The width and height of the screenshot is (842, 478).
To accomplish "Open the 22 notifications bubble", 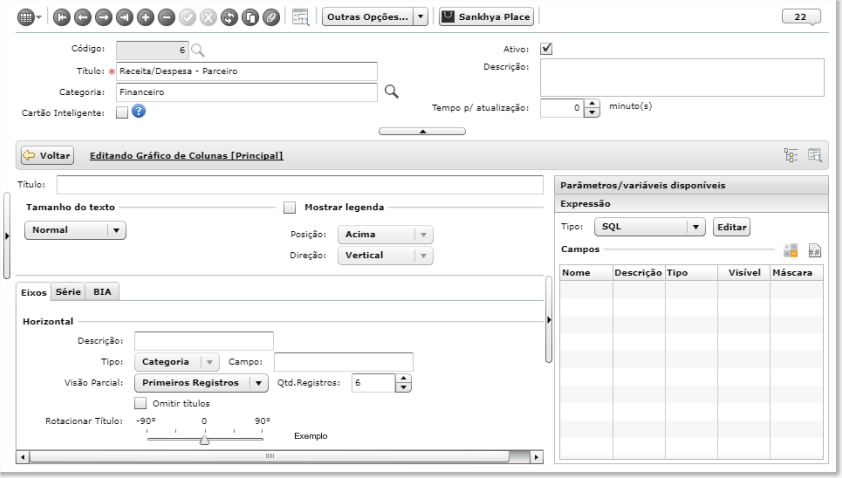I will (x=801, y=17).
